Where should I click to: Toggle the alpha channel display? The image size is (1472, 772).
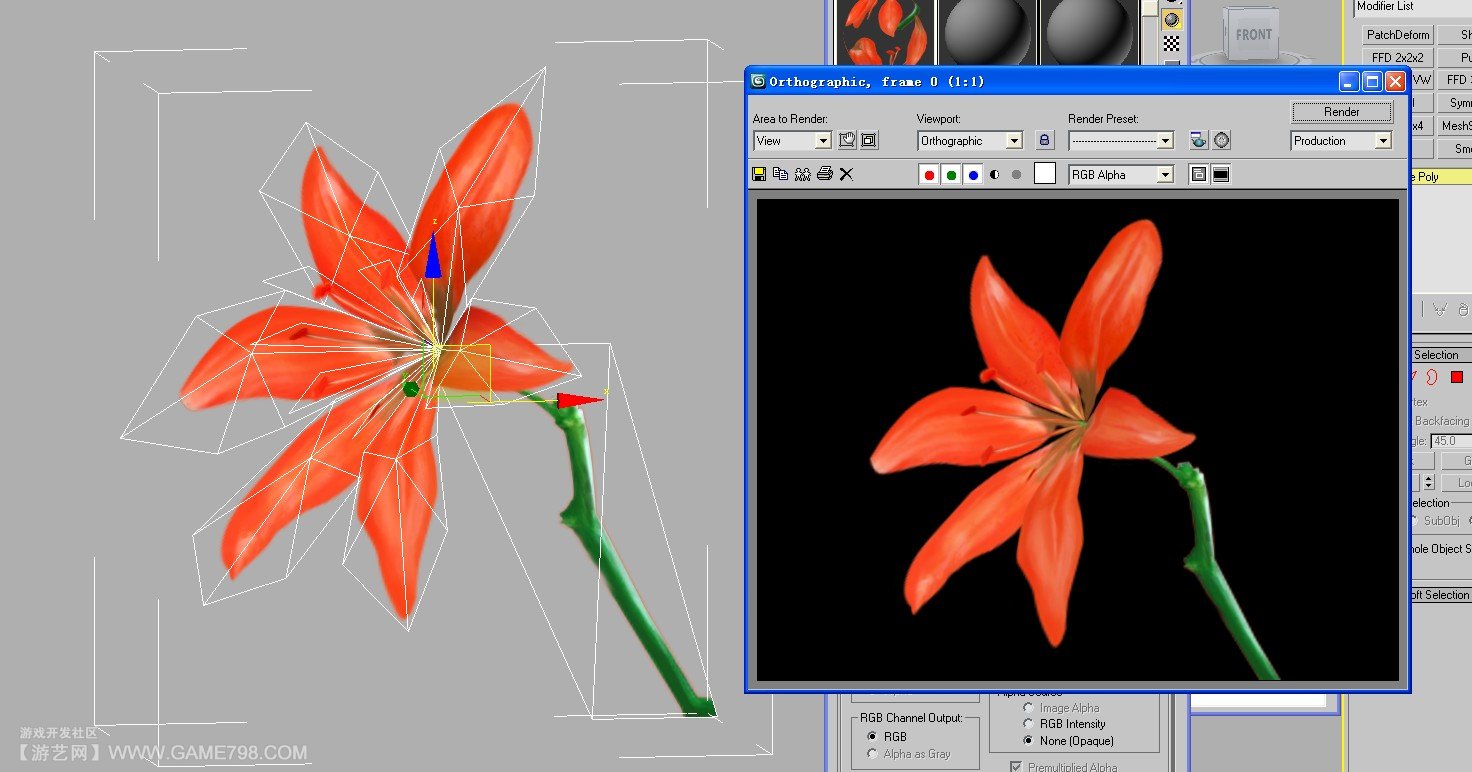pos(994,175)
